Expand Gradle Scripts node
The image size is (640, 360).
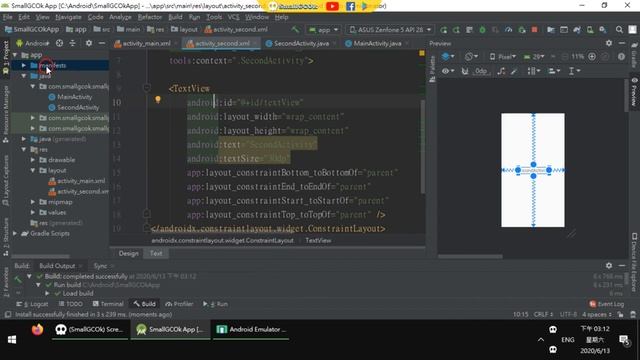15,233
